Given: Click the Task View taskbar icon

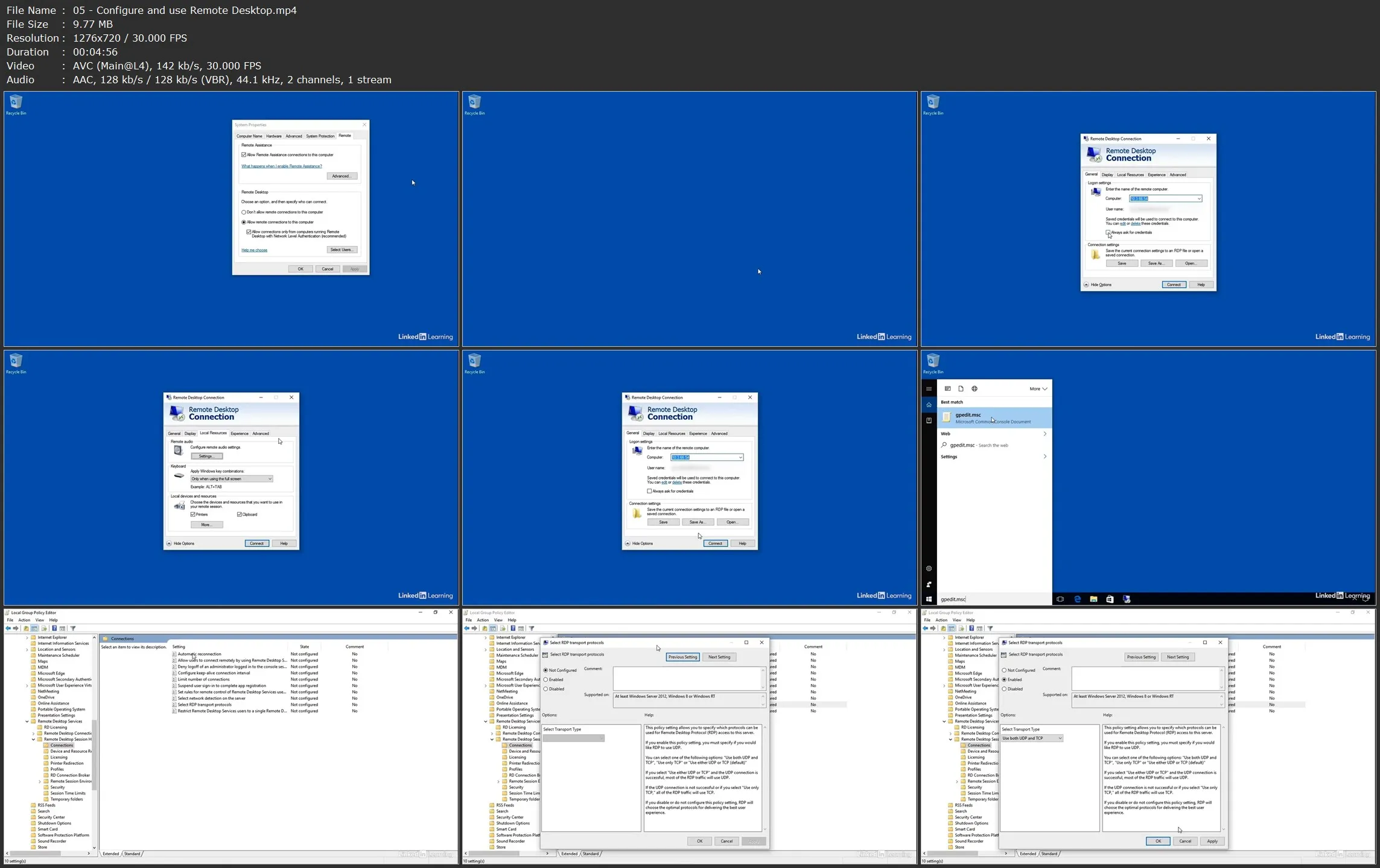Looking at the screenshot, I should 1060,599.
